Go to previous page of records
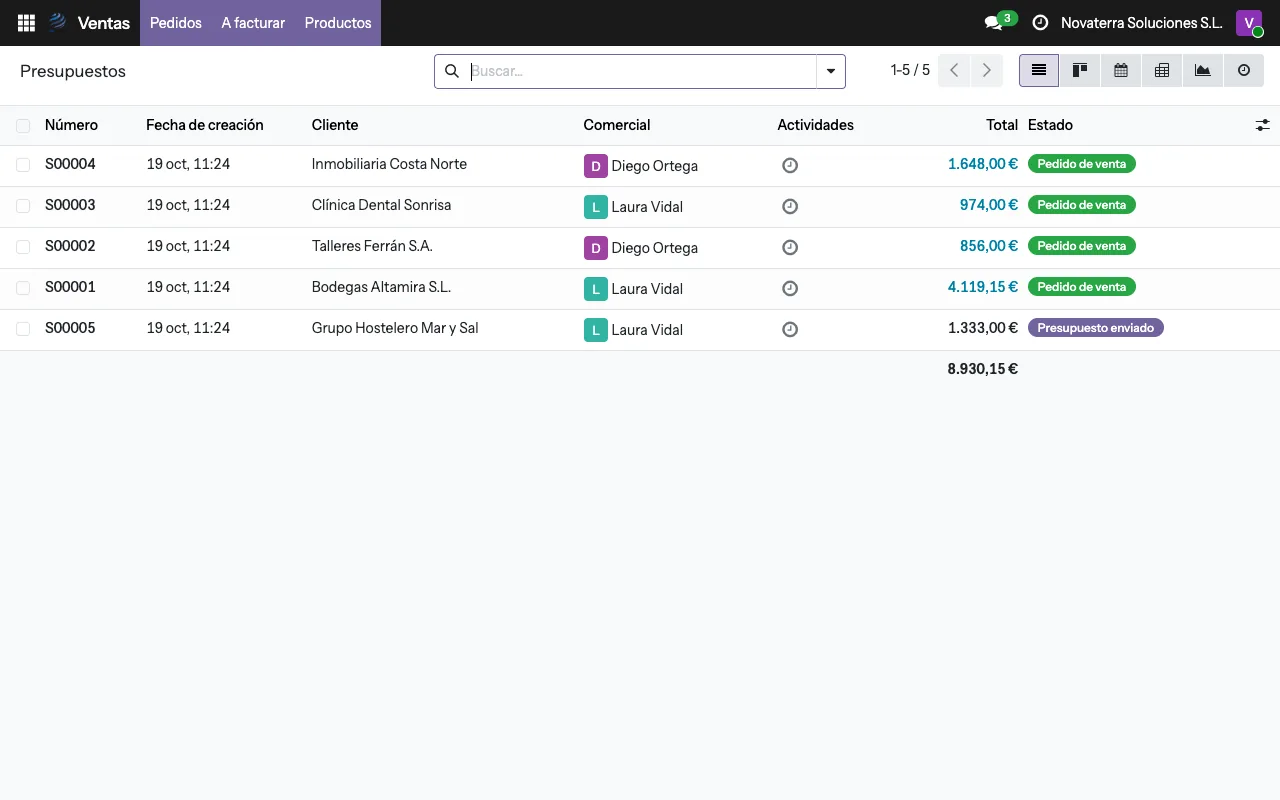 (954, 71)
